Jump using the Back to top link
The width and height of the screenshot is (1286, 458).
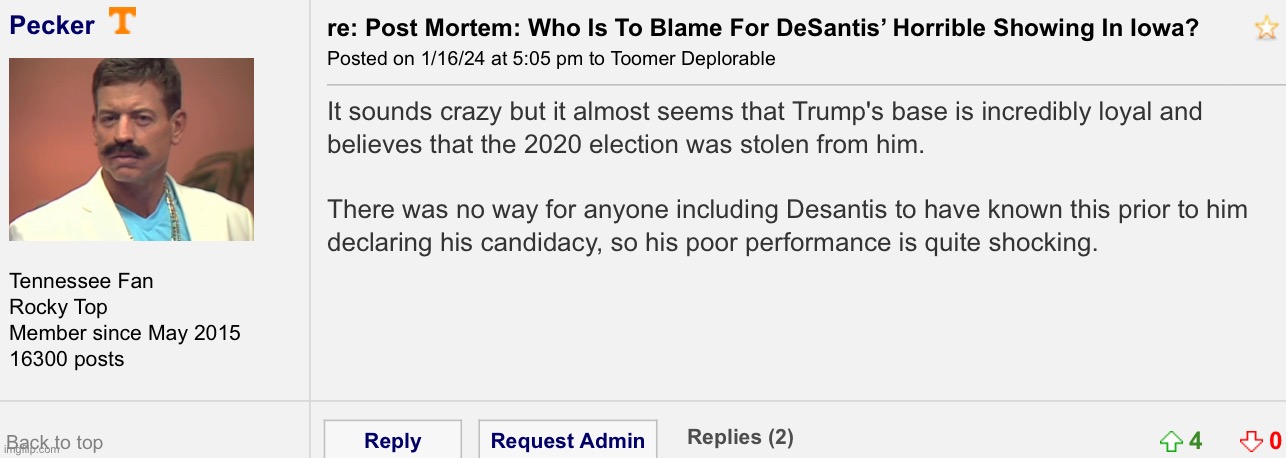tap(55, 442)
